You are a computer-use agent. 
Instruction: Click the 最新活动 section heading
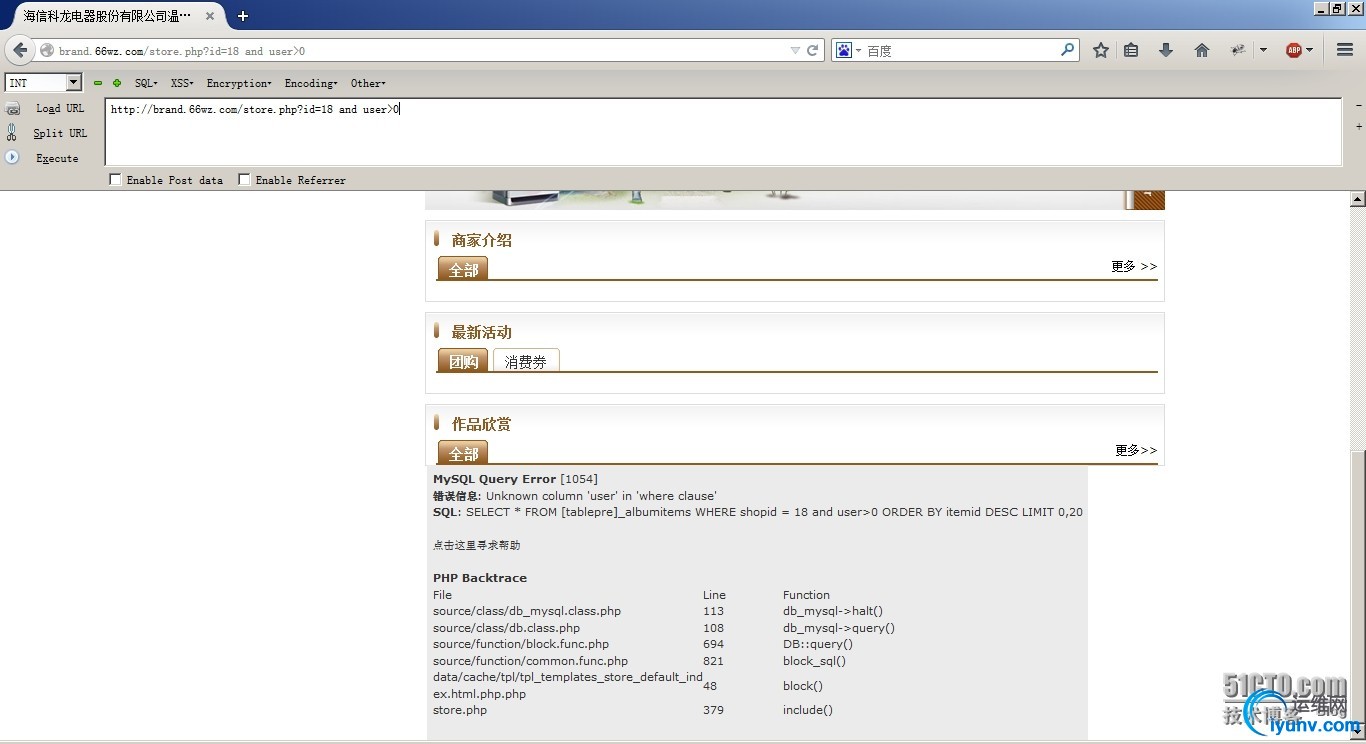482,332
